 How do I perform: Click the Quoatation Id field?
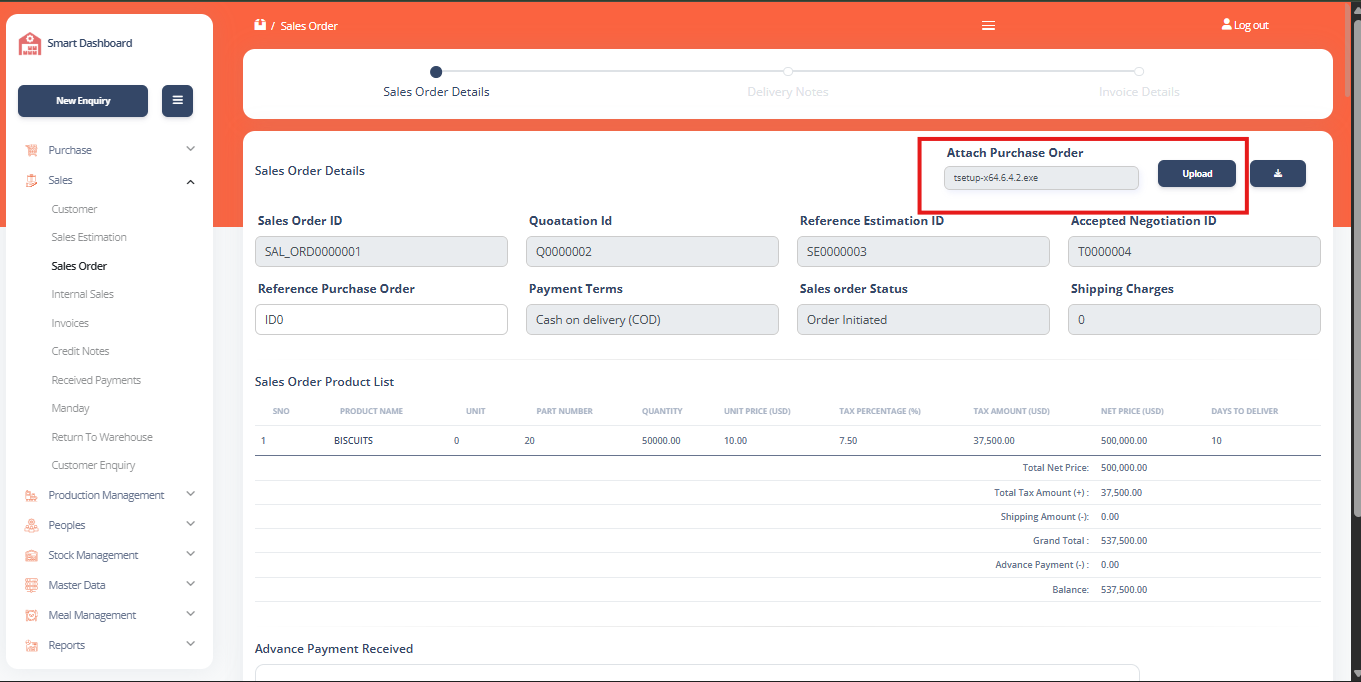pos(652,251)
